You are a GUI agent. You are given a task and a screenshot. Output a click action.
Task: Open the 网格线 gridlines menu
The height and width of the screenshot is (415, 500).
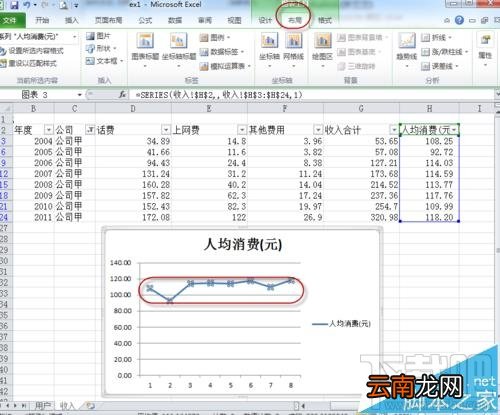tap(294, 50)
